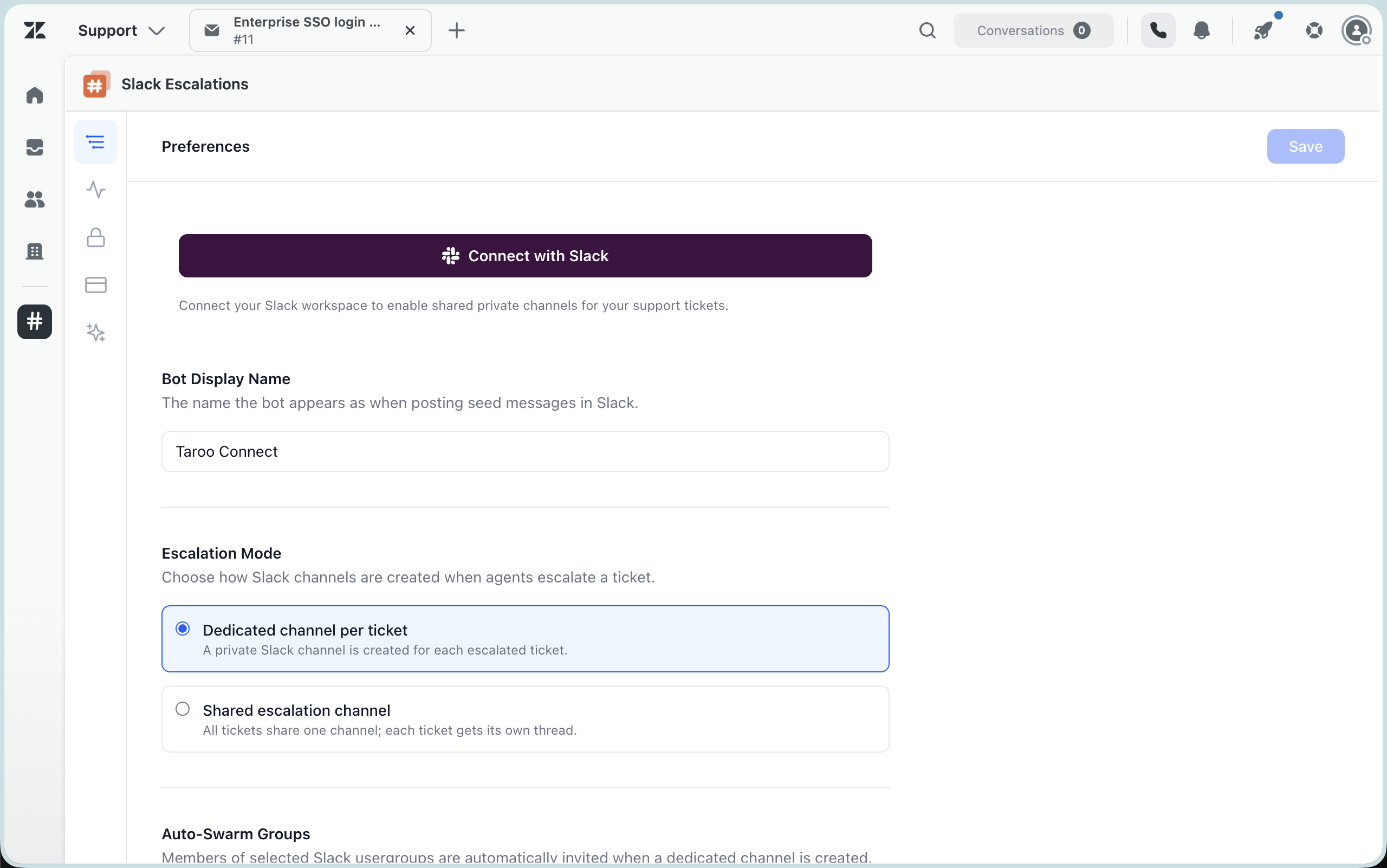Open the Slack Escalations hashtag app icon
Viewport: 1387px width, 868px height.
[35, 321]
